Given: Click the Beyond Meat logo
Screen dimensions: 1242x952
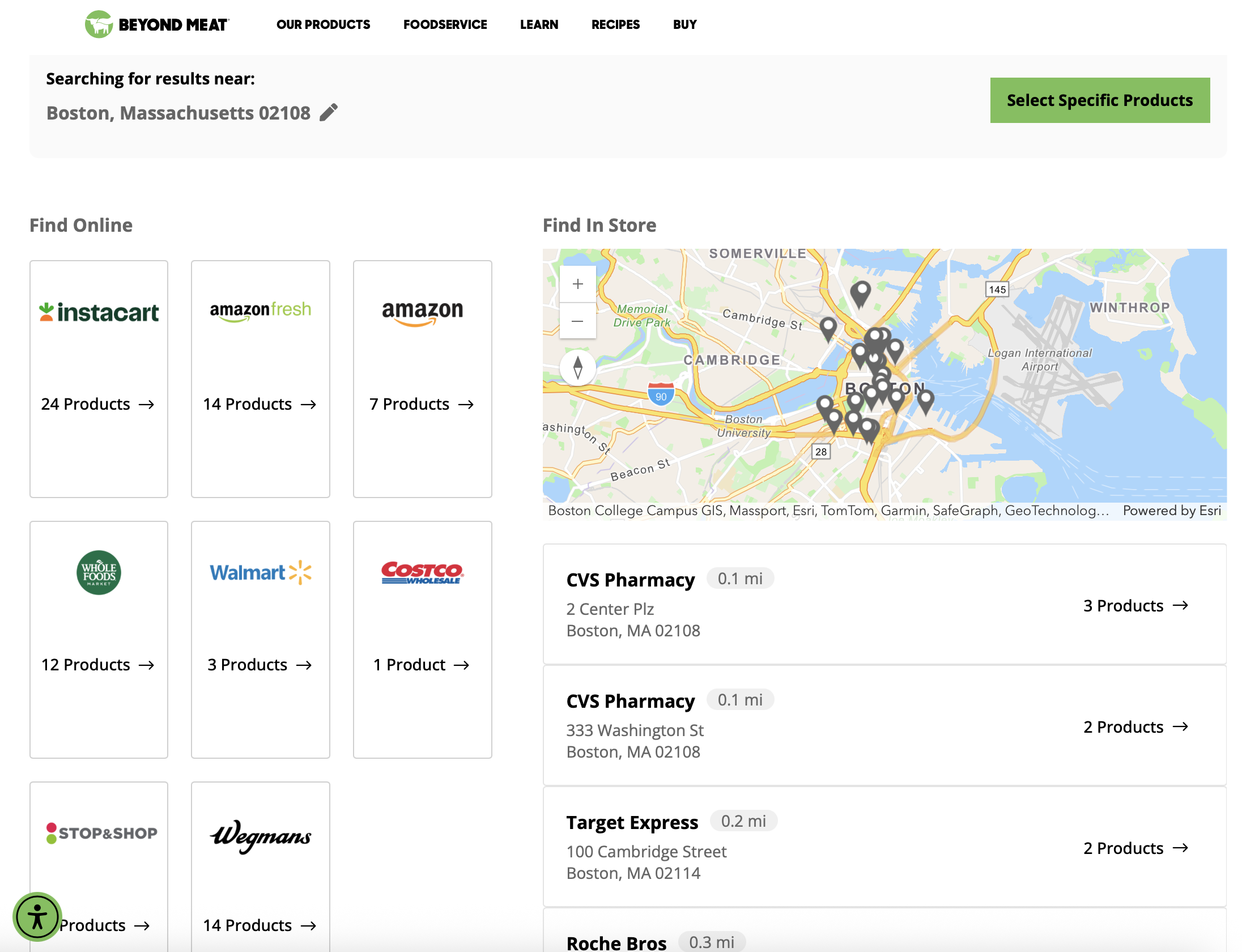Looking at the screenshot, I should [157, 24].
